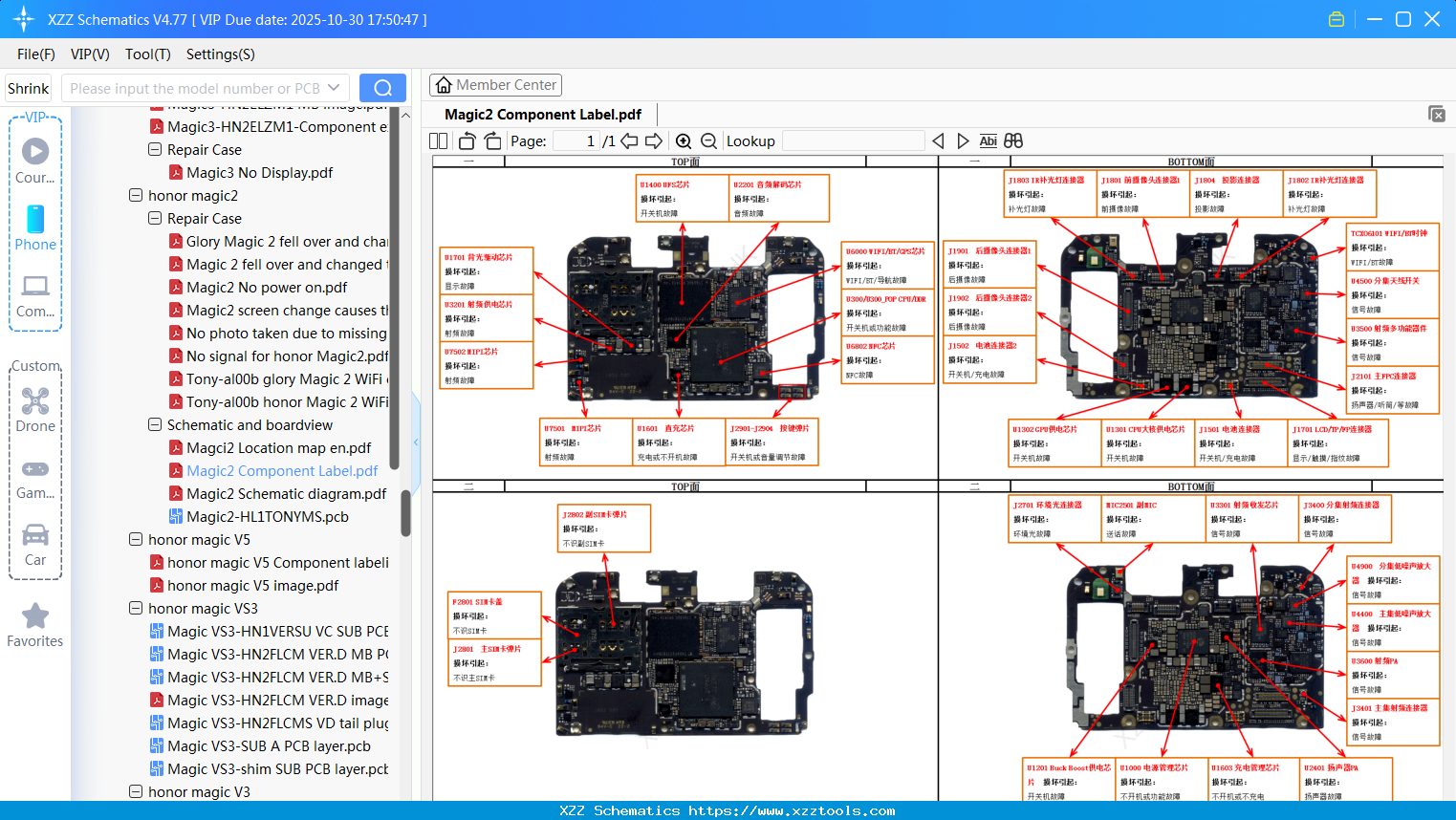Open the Settings(S) menu
The height and width of the screenshot is (820, 1456).
[x=221, y=54]
